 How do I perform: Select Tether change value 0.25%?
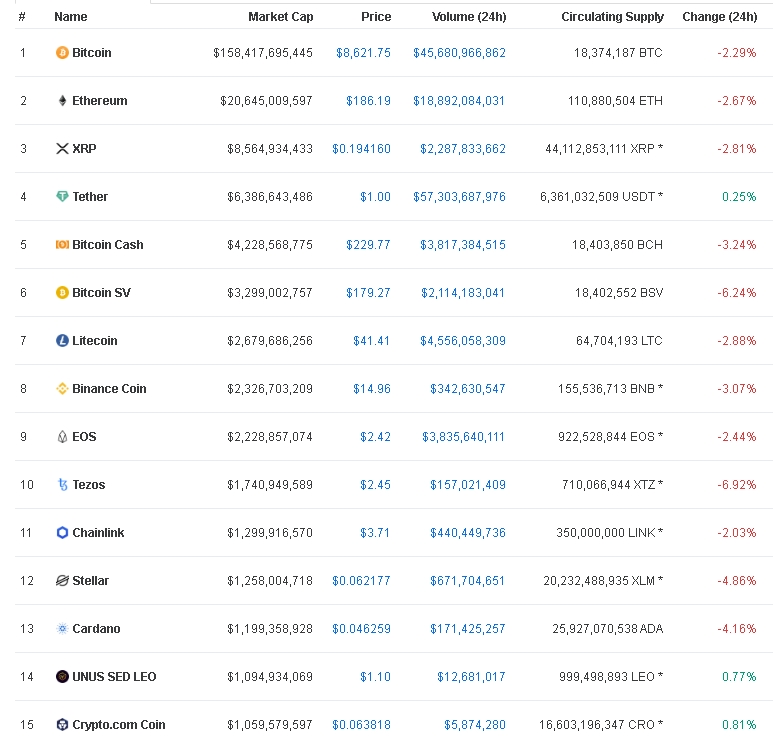point(739,196)
